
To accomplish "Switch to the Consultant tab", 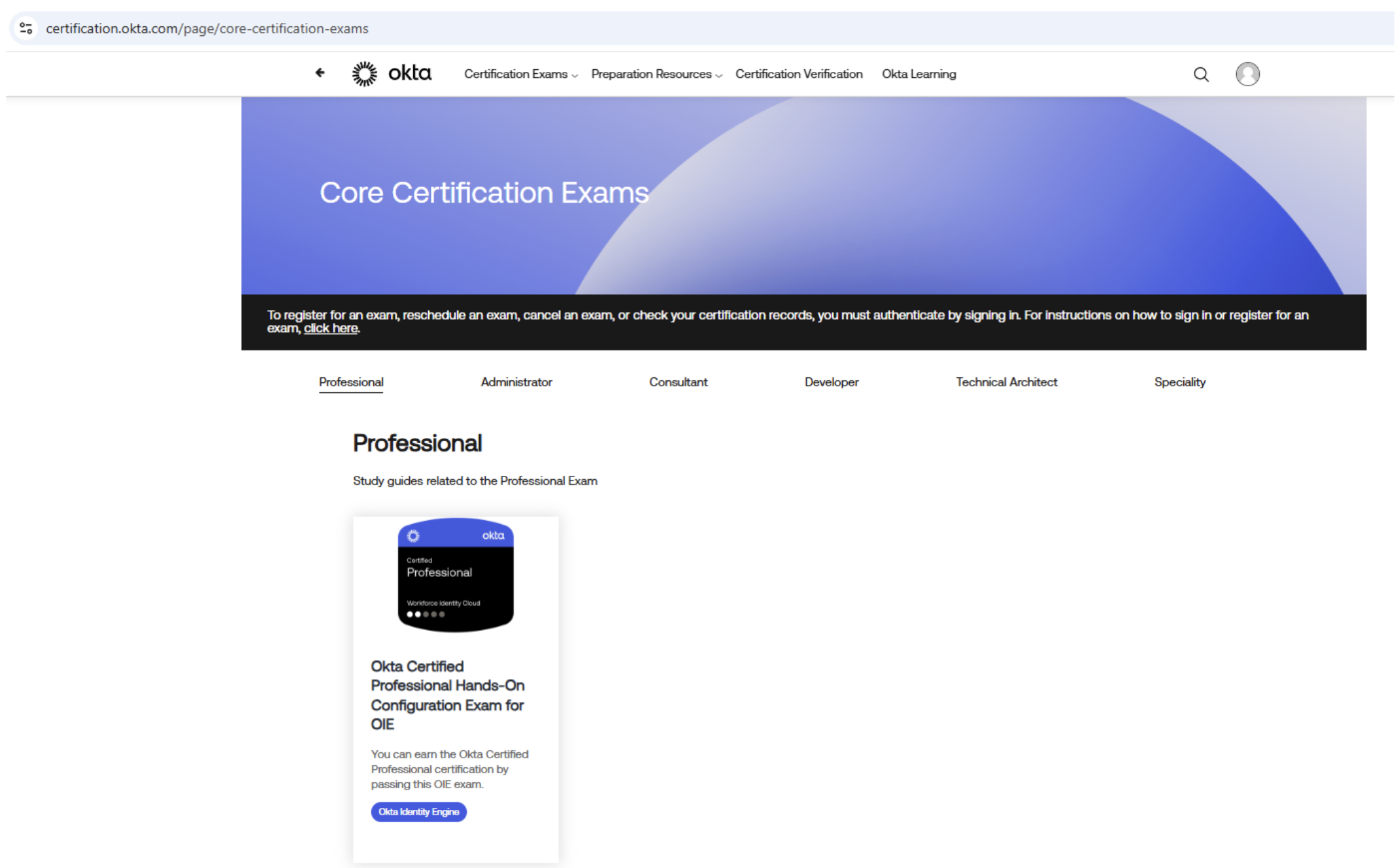I will coord(678,382).
